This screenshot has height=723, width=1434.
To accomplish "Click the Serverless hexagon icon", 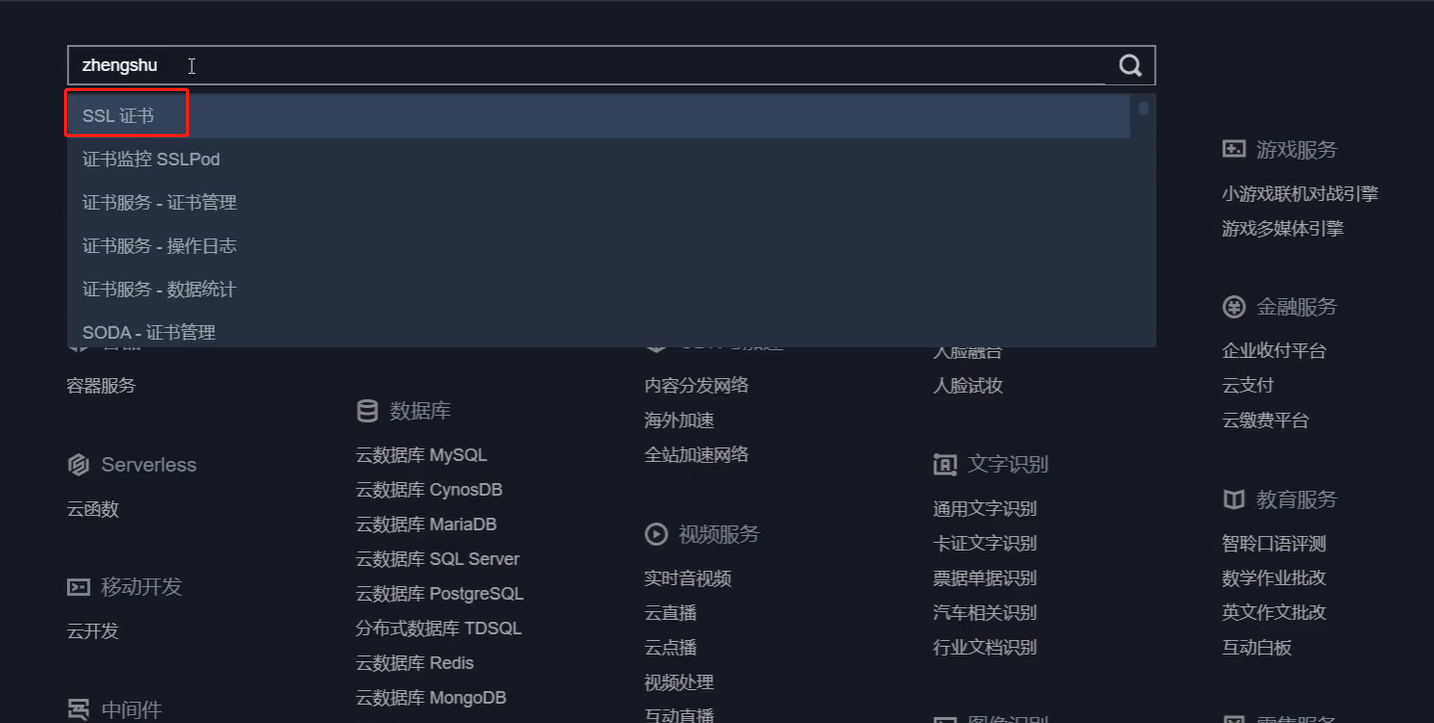I will pyautogui.click(x=78, y=465).
